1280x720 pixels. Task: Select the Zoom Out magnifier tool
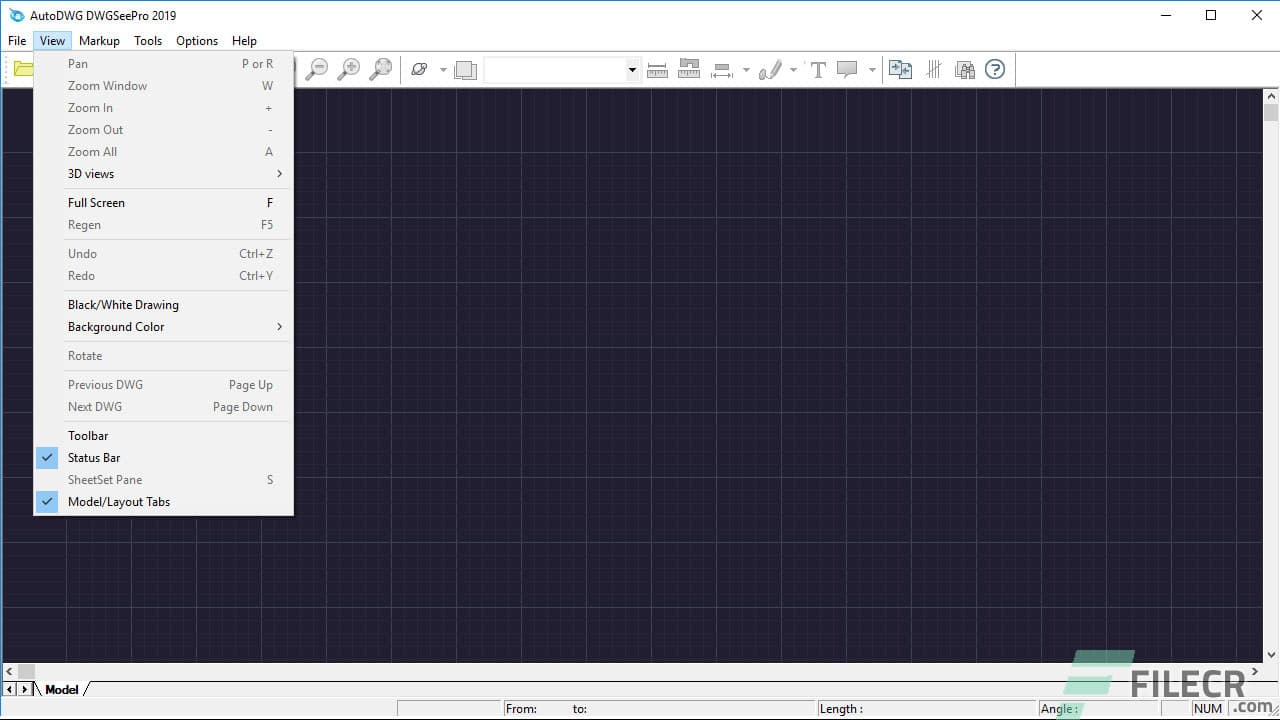[x=317, y=69]
